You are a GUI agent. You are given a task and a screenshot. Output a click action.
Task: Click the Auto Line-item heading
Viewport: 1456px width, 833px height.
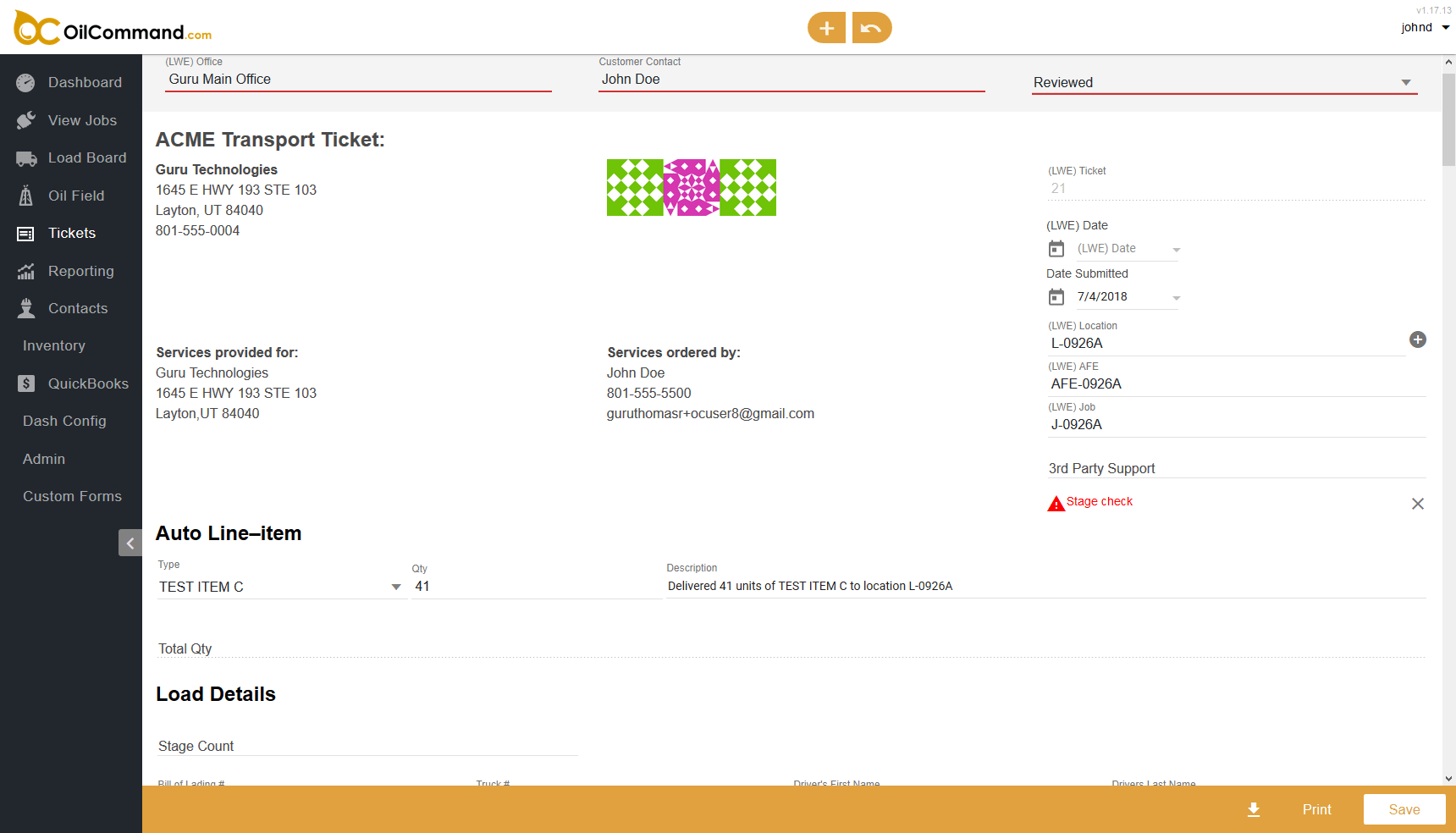229,533
